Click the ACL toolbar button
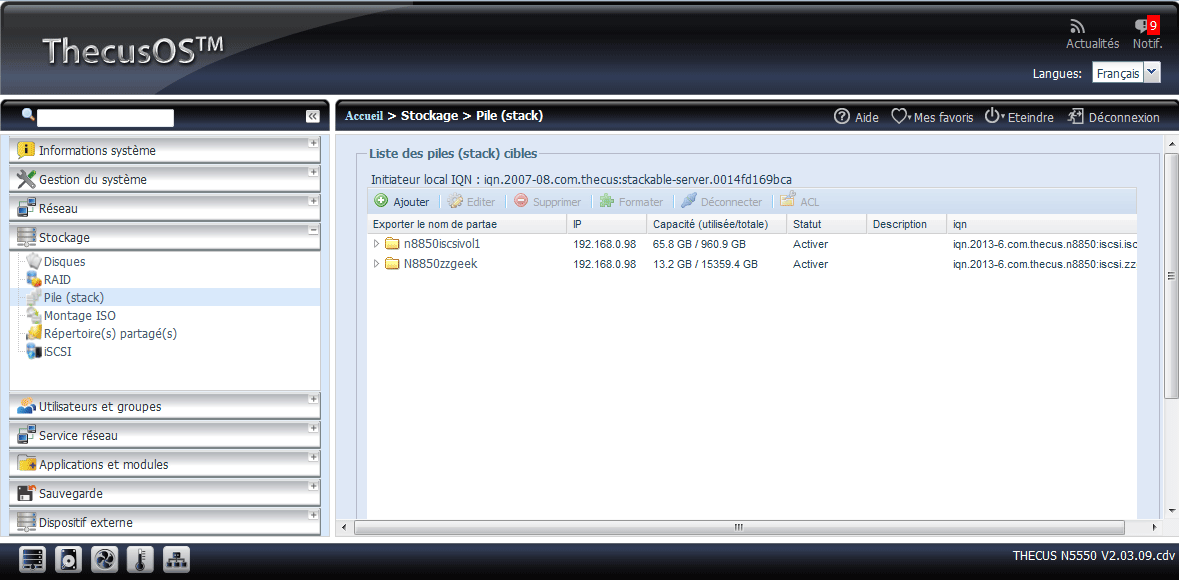This screenshot has width=1179, height=580. coord(800,202)
